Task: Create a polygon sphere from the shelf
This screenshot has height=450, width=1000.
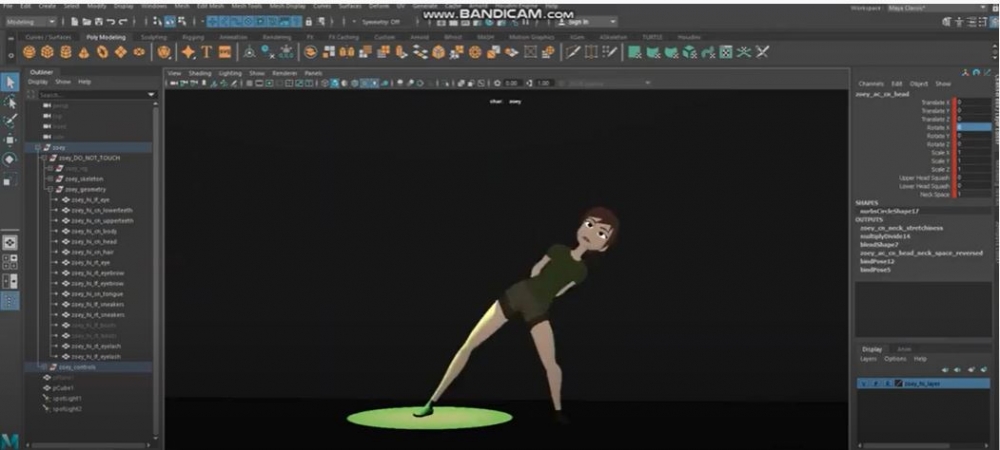Action: pos(30,52)
